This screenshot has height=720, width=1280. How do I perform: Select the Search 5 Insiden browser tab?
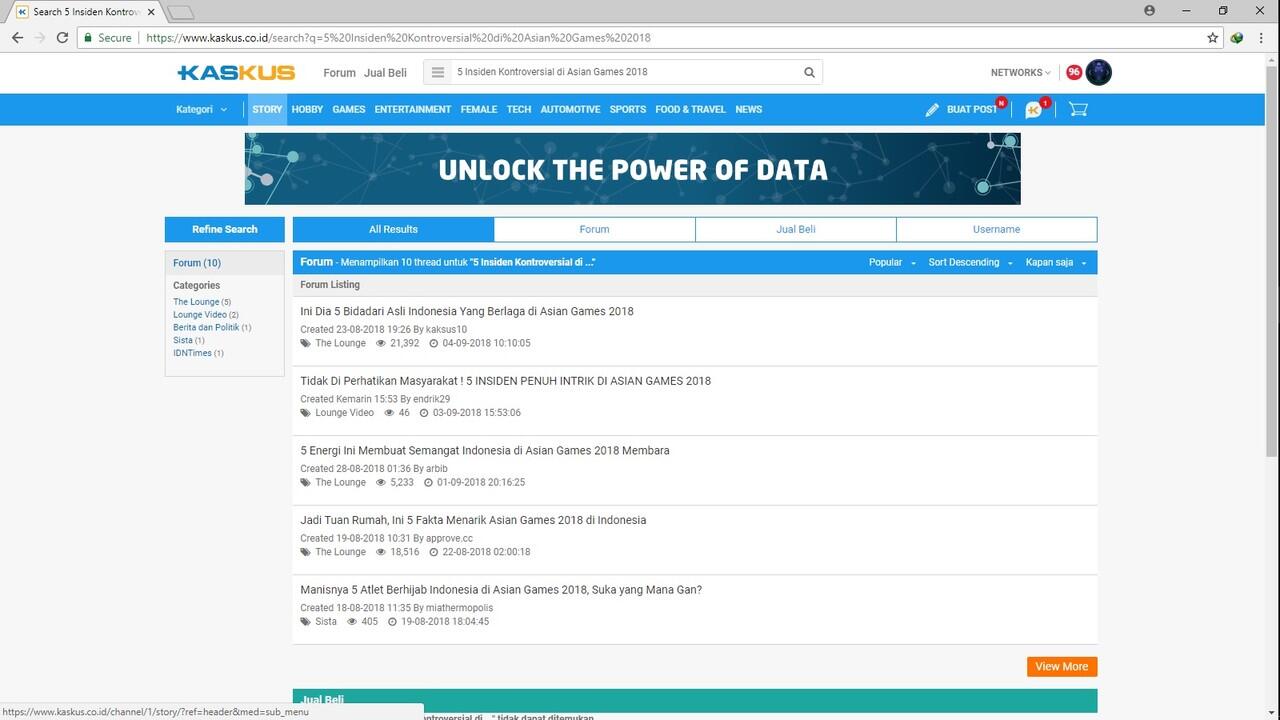[x=84, y=12]
